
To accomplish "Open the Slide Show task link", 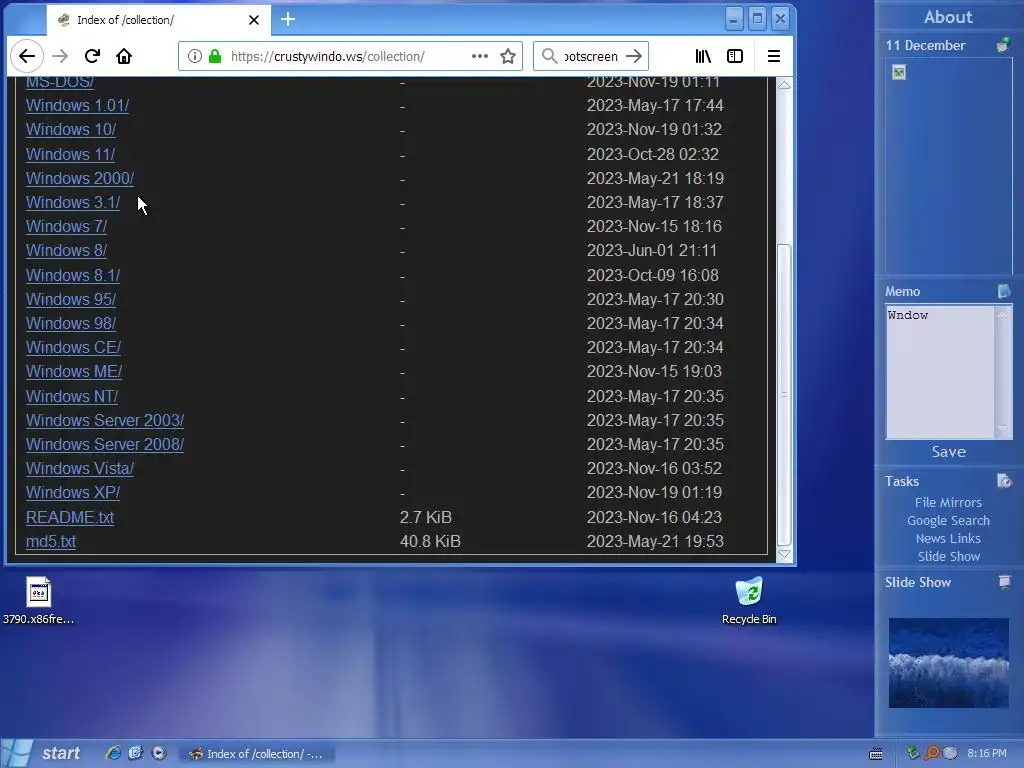I will click(949, 556).
